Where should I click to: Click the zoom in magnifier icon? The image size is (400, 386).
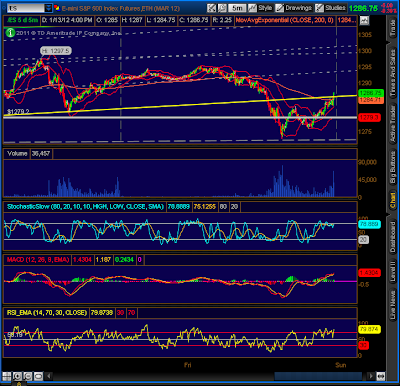[17, 376]
